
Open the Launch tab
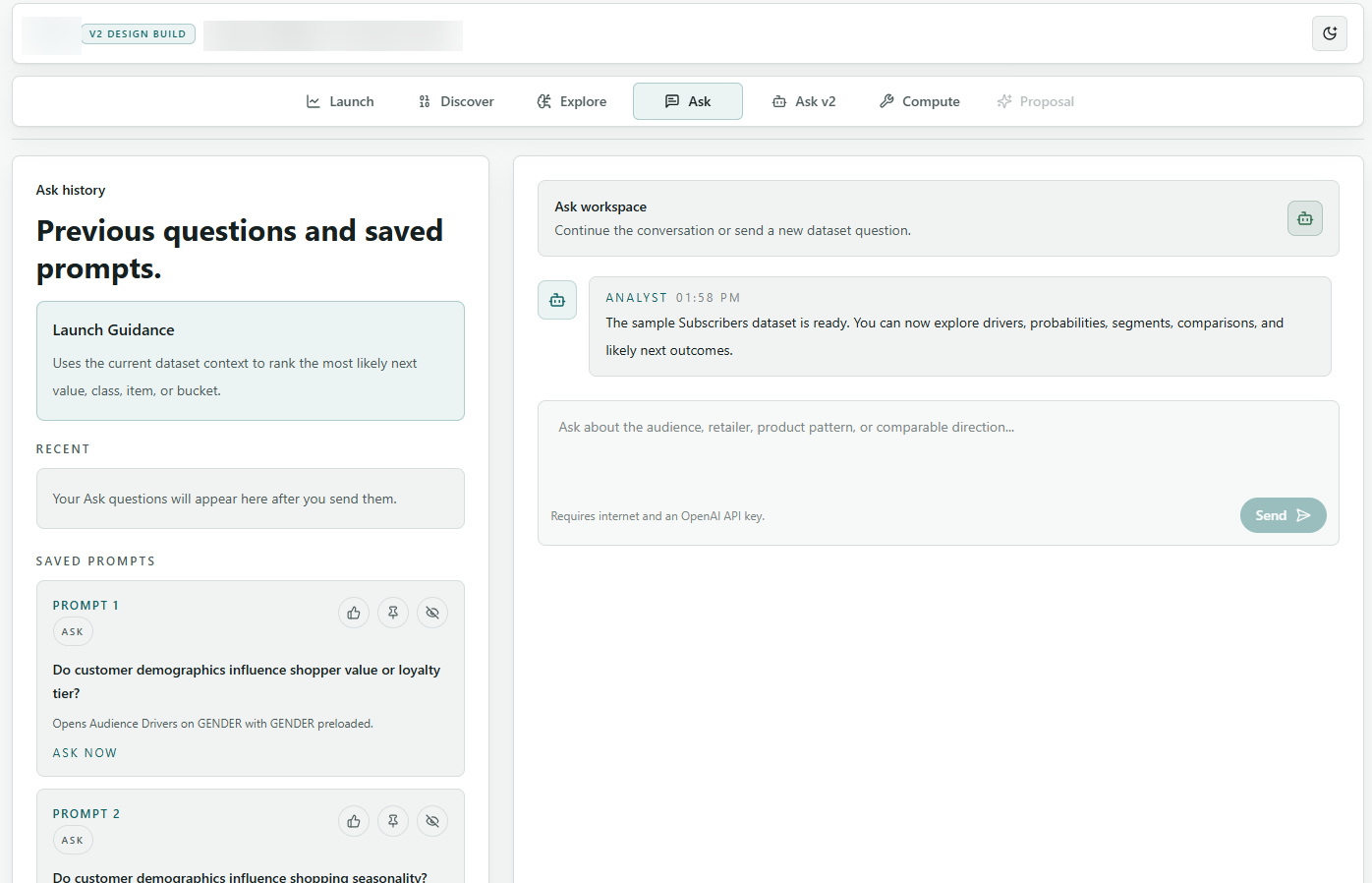(x=340, y=101)
